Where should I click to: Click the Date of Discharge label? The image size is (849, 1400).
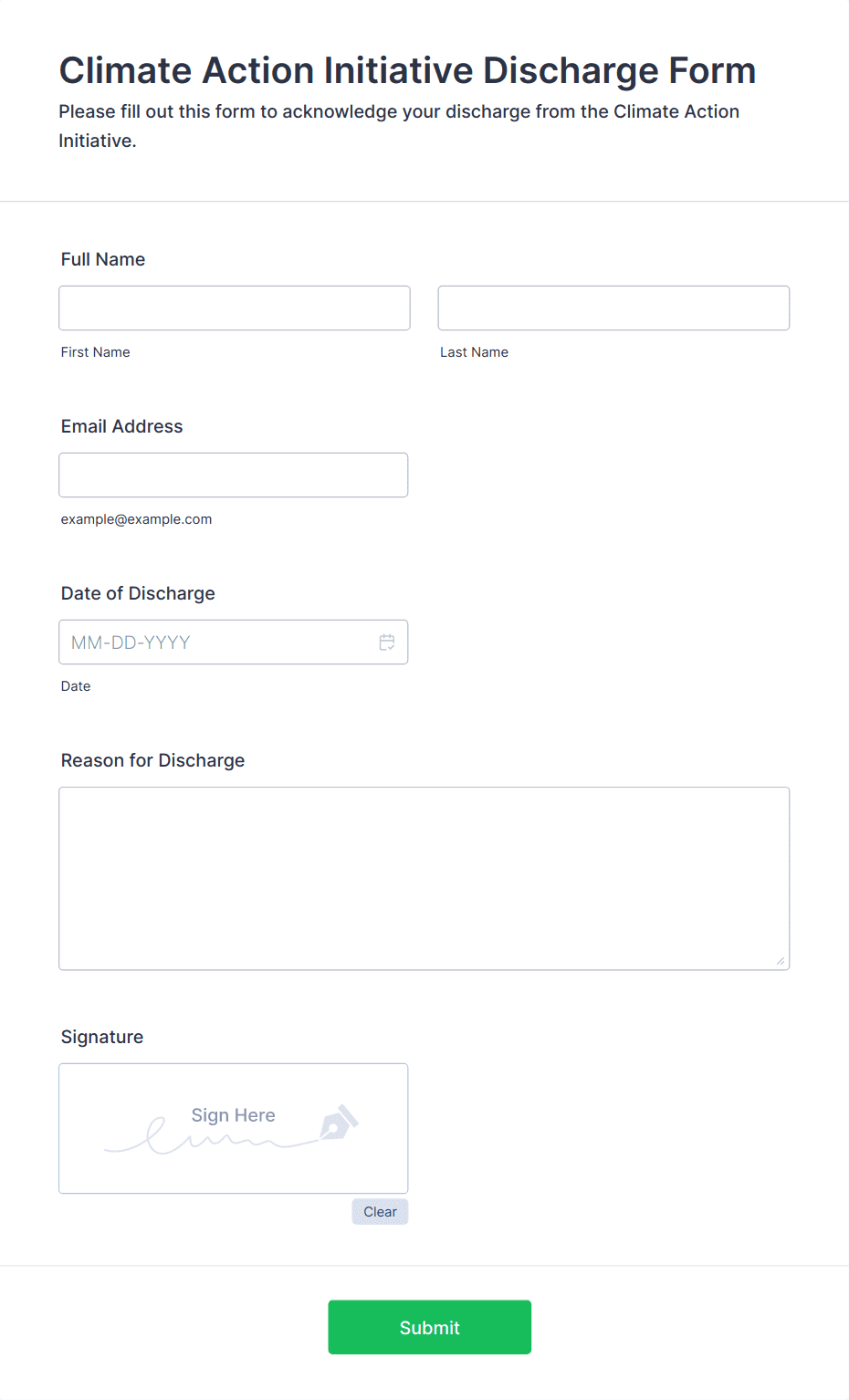click(x=138, y=593)
